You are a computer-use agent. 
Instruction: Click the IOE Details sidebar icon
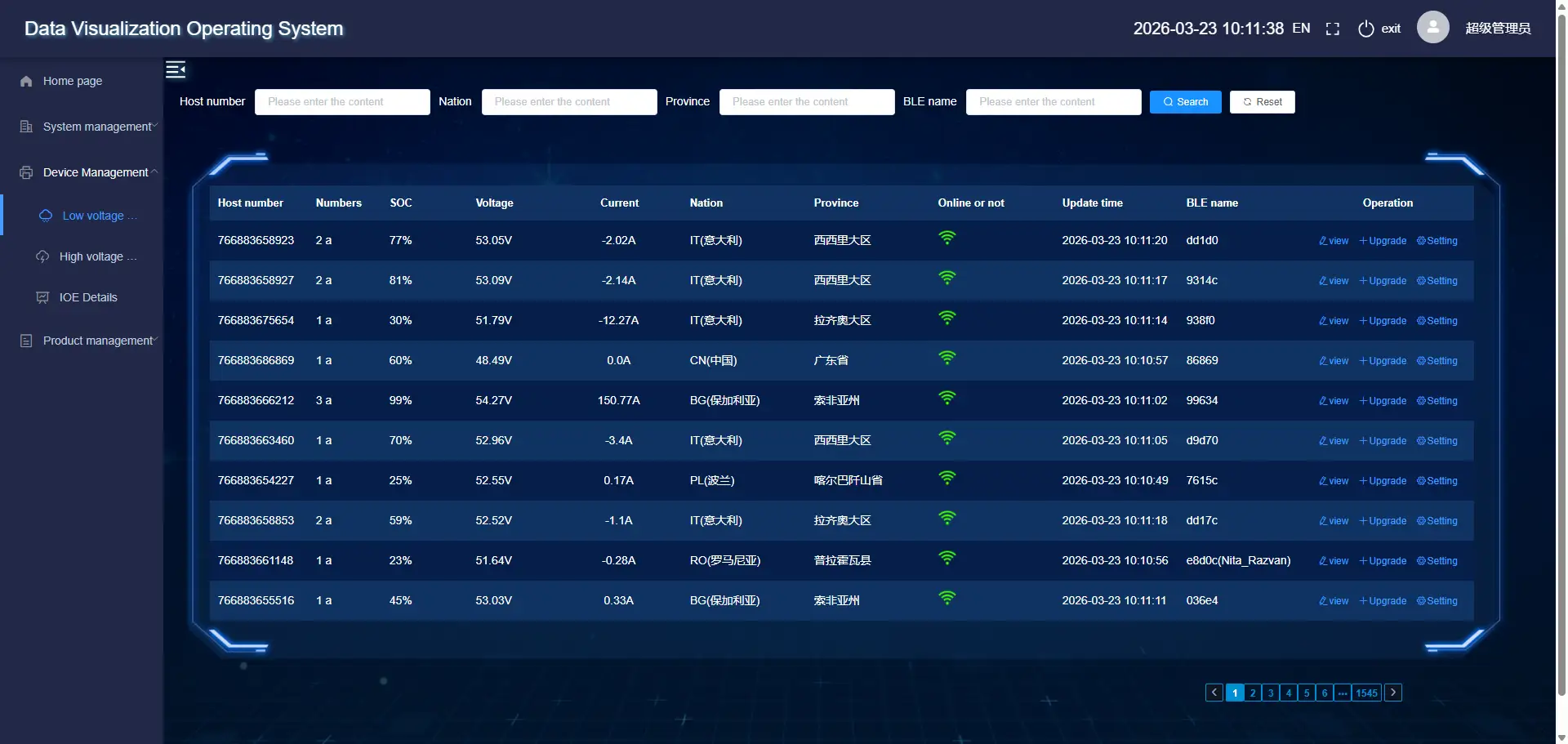click(42, 298)
